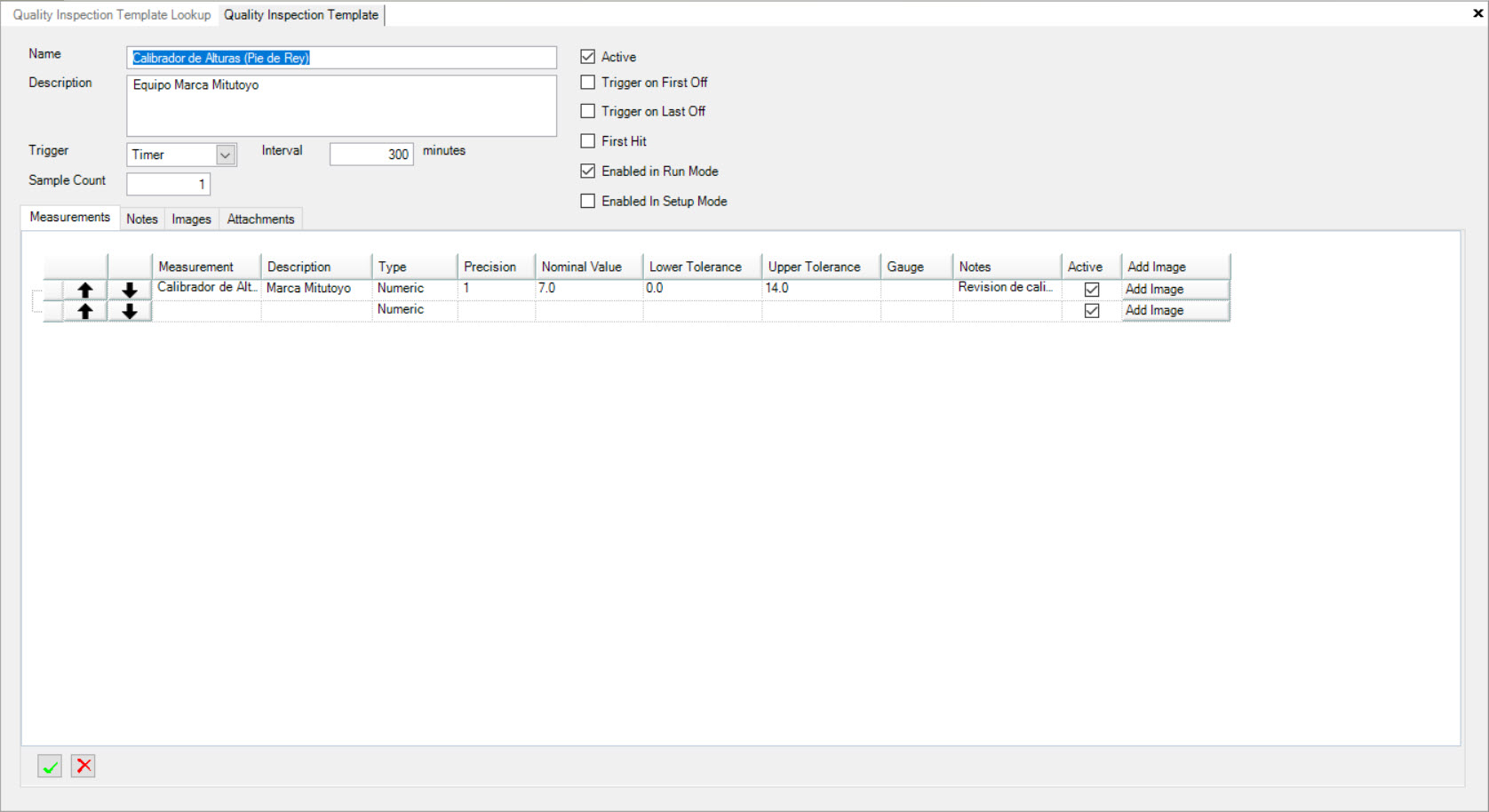Click the empty Gauge cell in first row
This screenshot has width=1489, height=812.
[917, 289]
